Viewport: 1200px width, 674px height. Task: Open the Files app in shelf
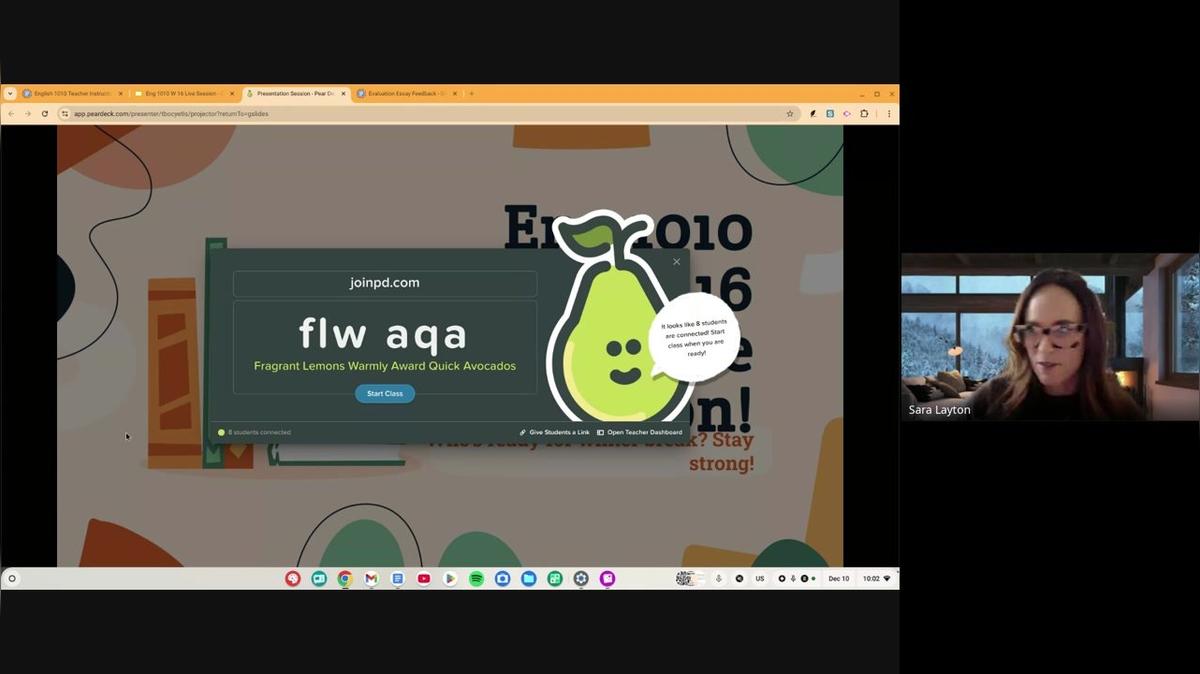tap(528, 579)
